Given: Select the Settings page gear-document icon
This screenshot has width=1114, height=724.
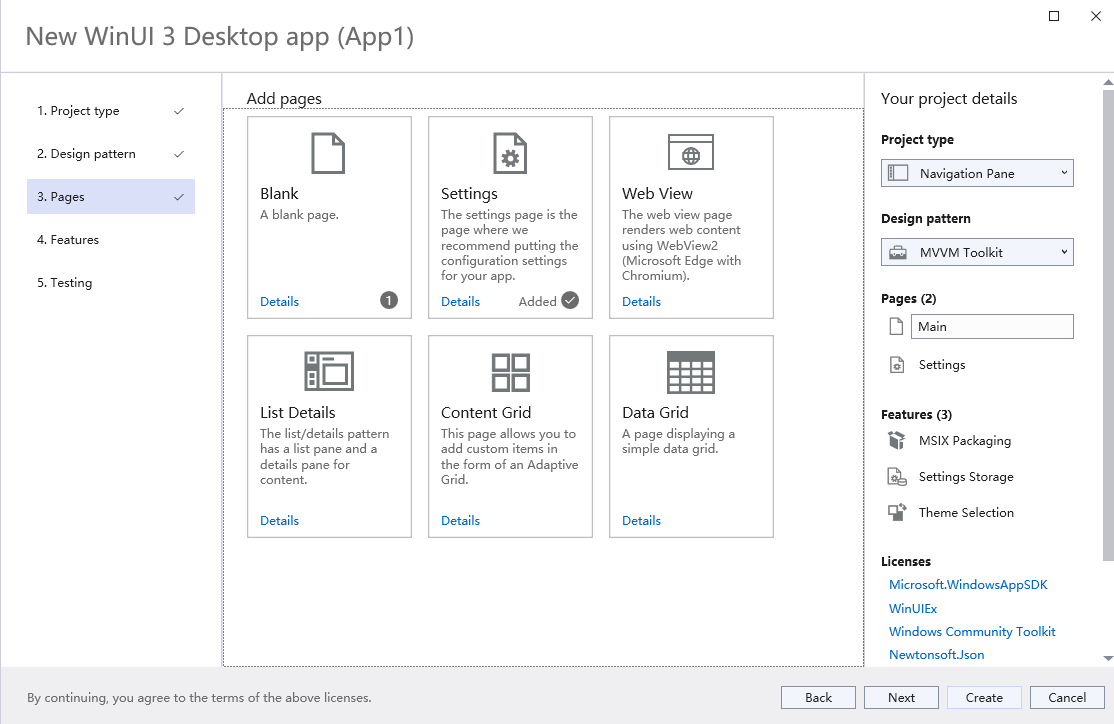Looking at the screenshot, I should (510, 153).
